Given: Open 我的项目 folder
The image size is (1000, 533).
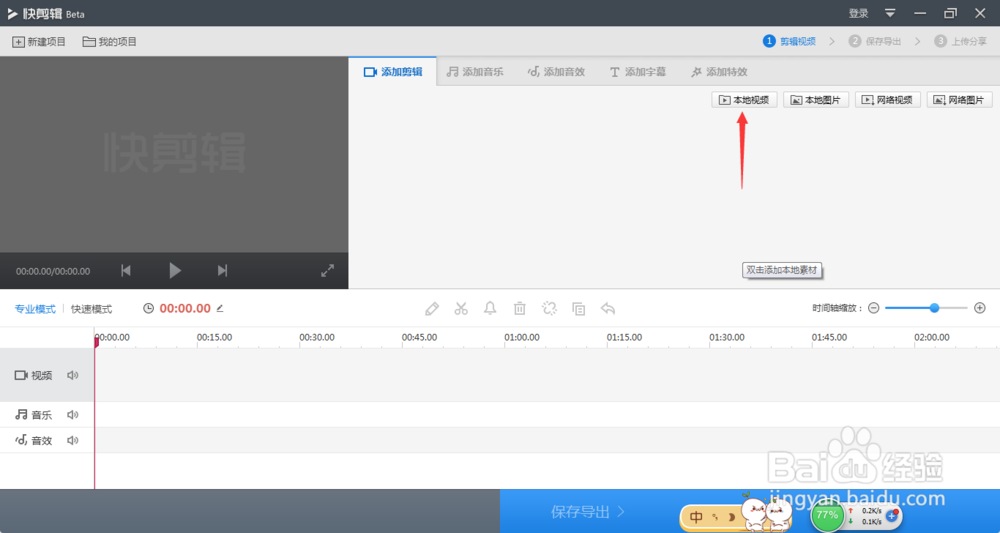Looking at the screenshot, I should pyautogui.click(x=110, y=41).
